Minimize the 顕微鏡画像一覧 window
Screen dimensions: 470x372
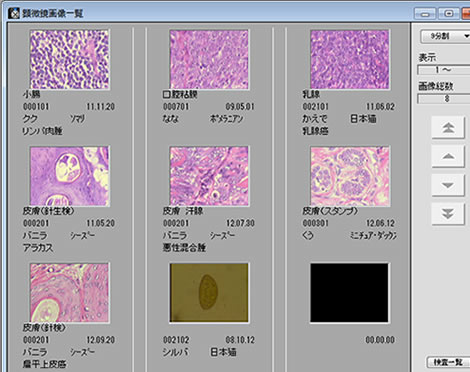tap(425, 14)
